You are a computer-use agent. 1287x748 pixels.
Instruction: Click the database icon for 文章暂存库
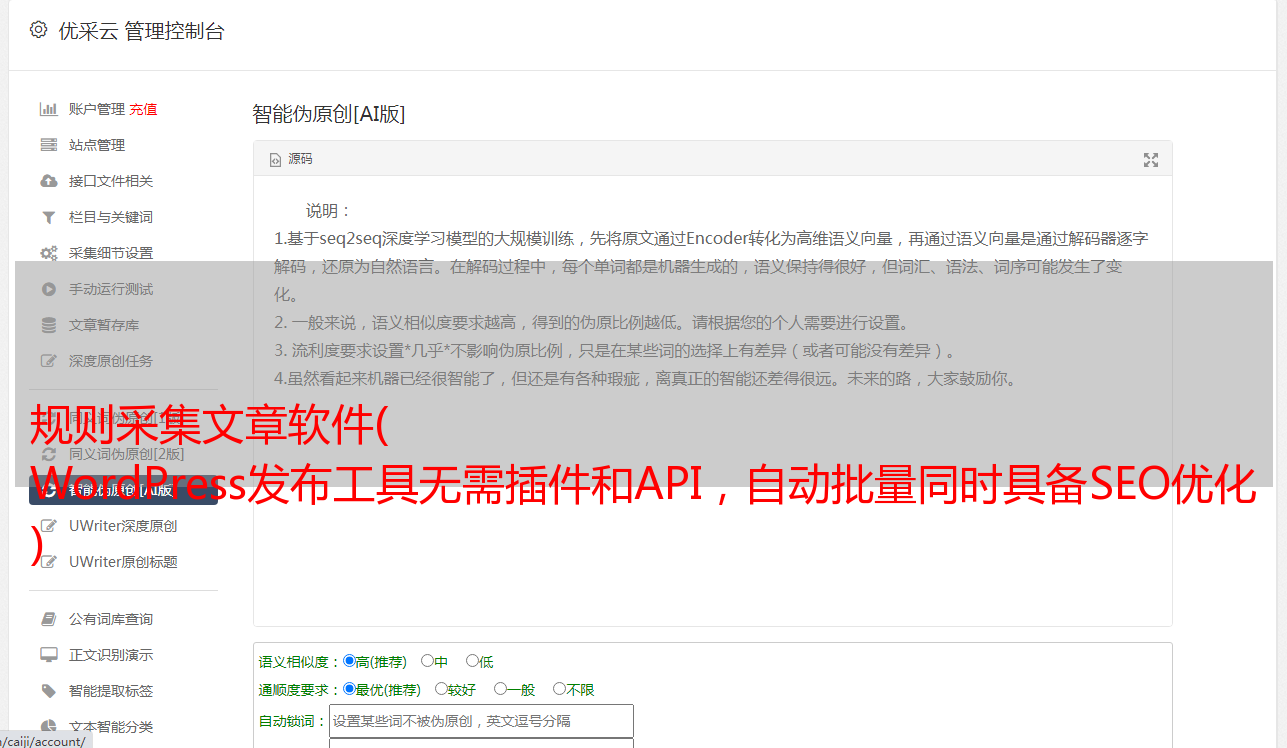coord(48,325)
